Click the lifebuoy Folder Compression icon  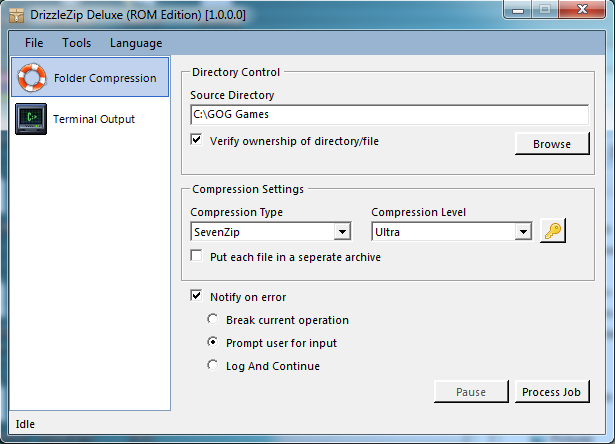32,77
